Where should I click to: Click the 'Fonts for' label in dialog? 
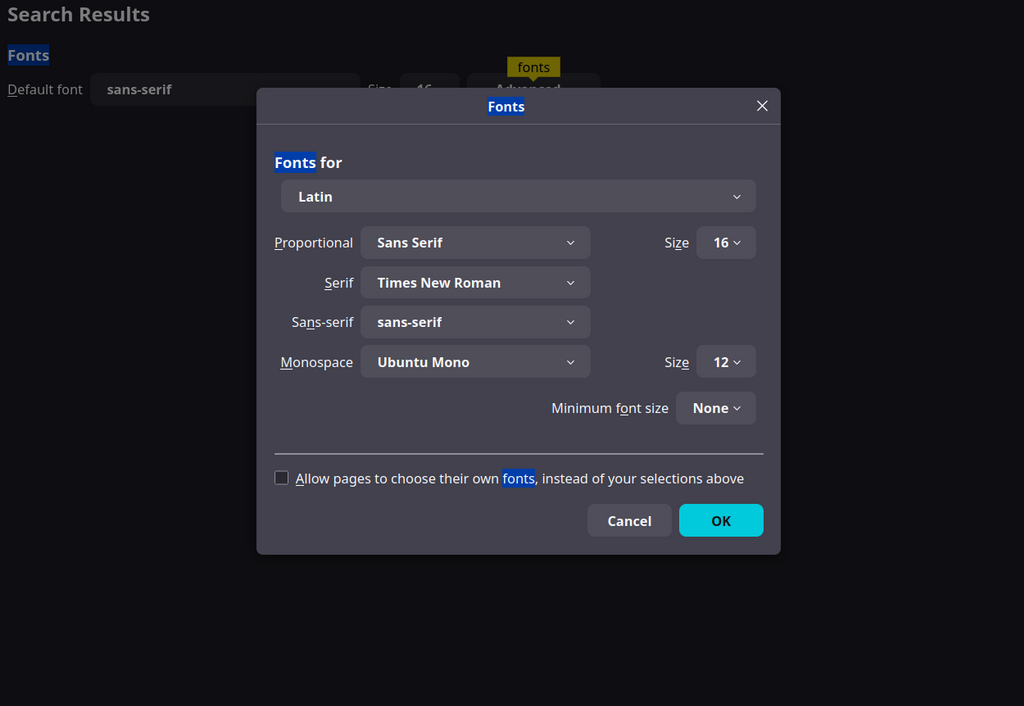point(308,163)
